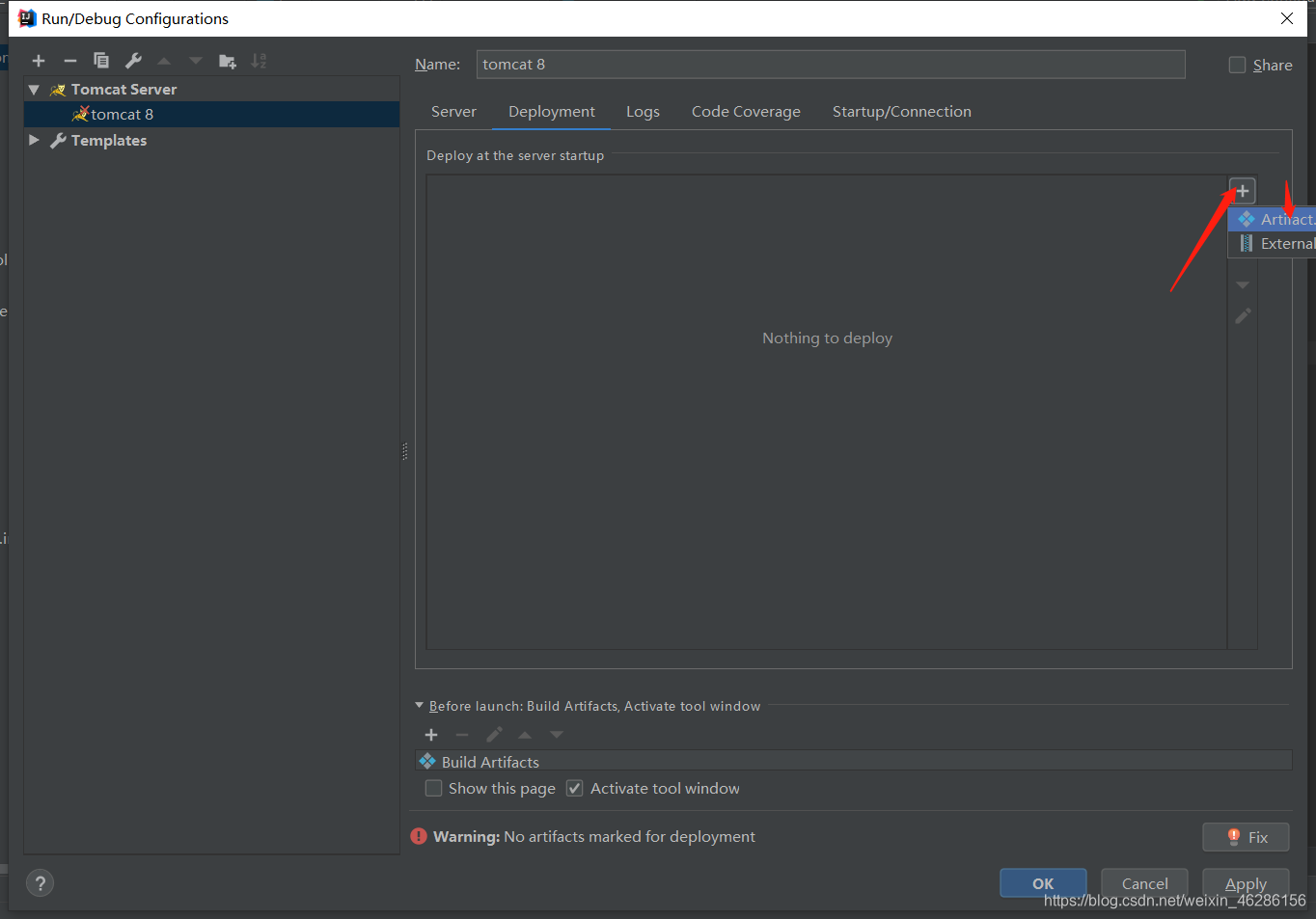The image size is (1316, 919).
Task: Move before-launch task down
Action: (x=557, y=735)
